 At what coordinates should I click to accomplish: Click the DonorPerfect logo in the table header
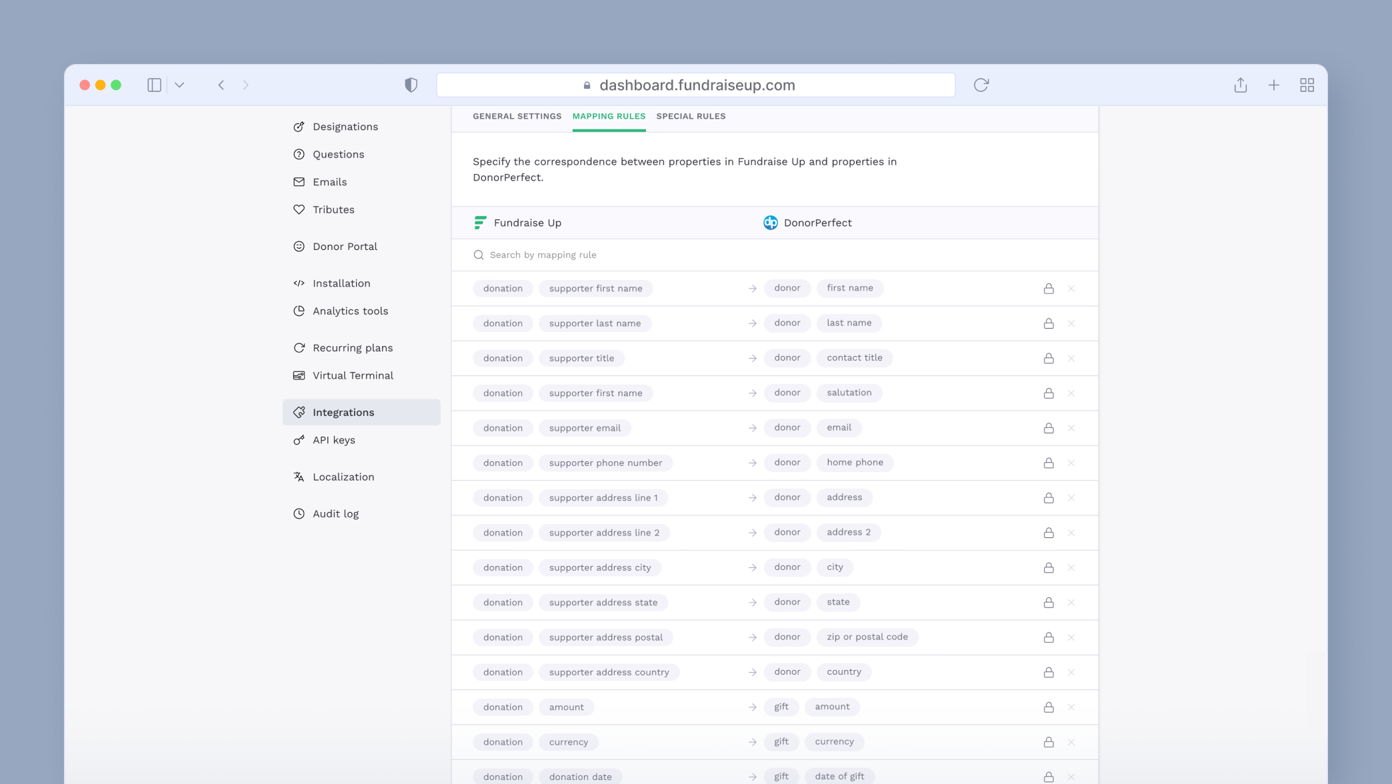click(770, 222)
